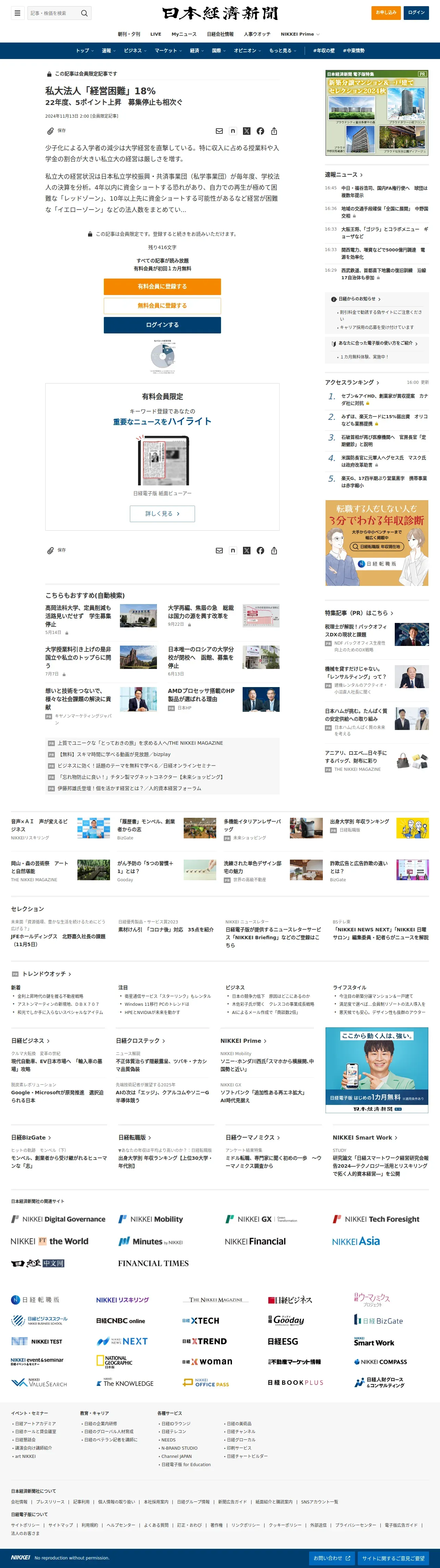
Task: Expand the もっと見る navigation menu
Action: click(283, 50)
